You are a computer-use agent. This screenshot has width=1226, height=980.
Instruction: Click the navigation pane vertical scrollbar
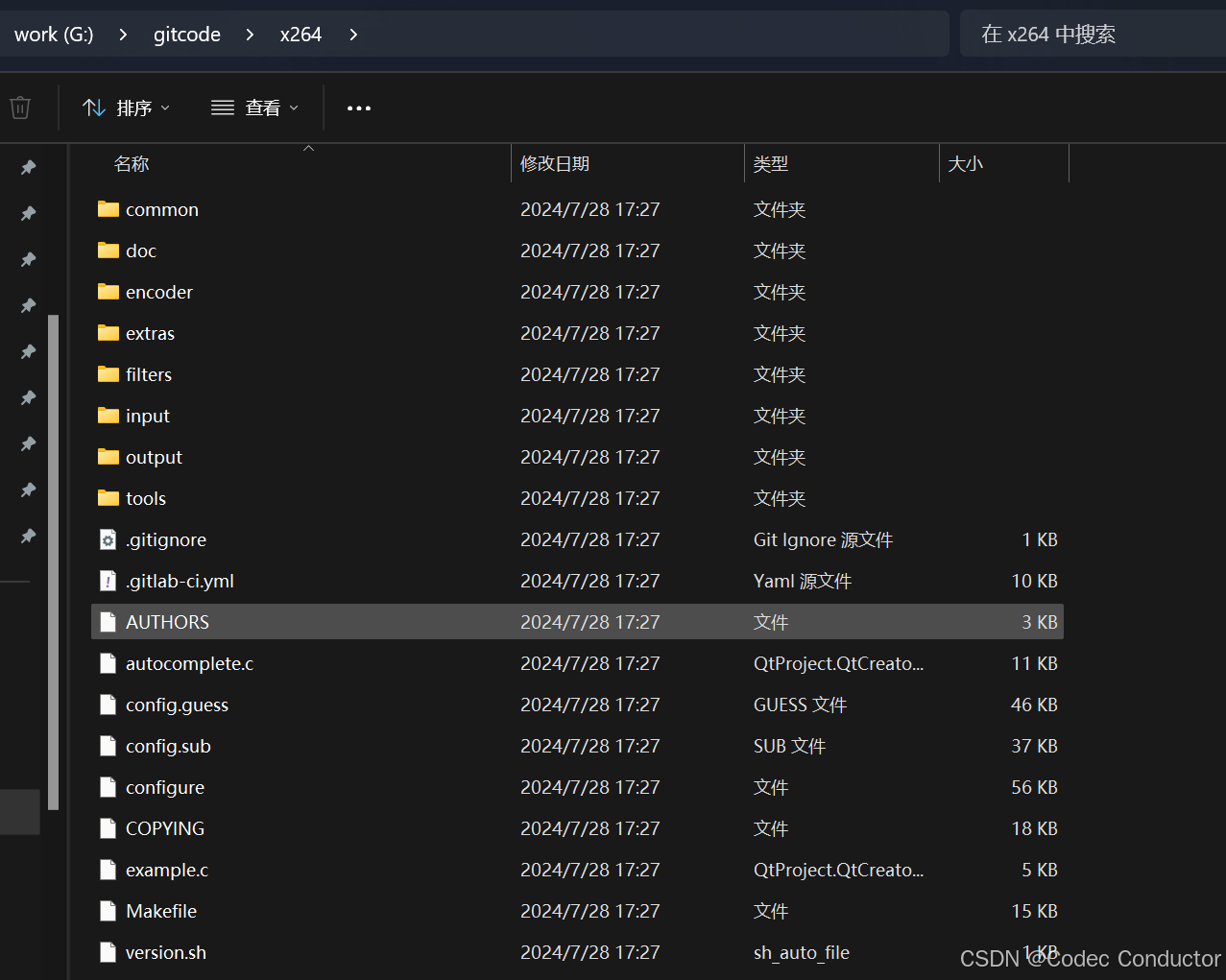coord(54,557)
